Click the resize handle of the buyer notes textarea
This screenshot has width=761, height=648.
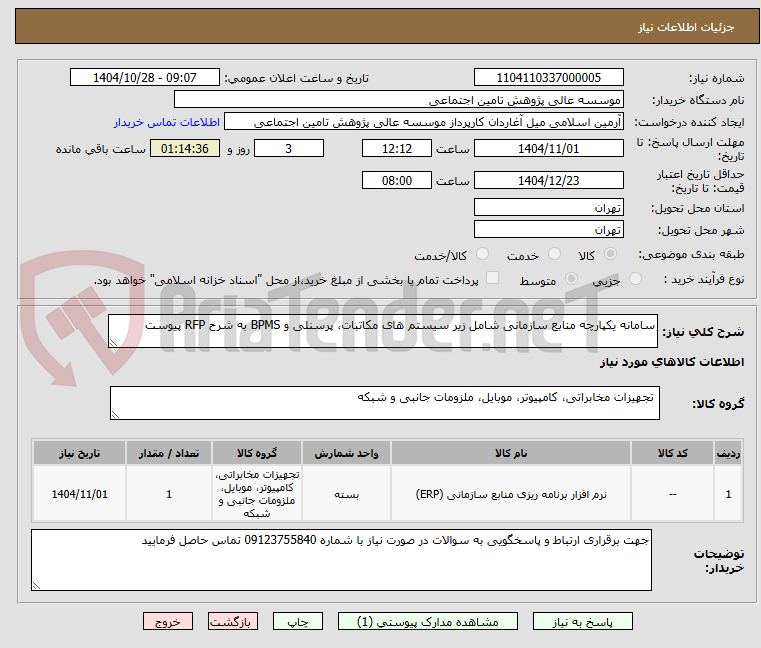pyautogui.click(x=36, y=586)
